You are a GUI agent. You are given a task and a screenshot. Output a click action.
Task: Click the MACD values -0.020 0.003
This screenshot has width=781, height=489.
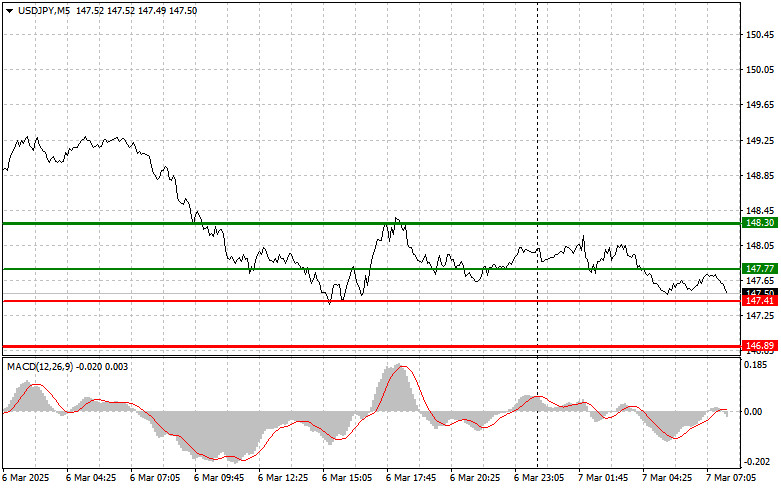(x=102, y=367)
